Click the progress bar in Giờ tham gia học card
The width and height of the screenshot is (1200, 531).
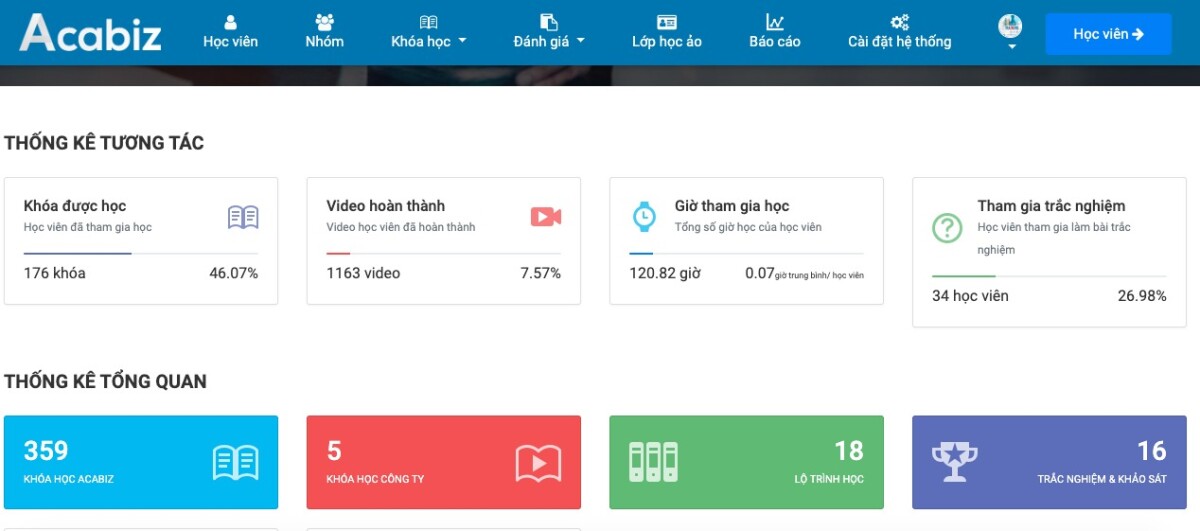747,254
